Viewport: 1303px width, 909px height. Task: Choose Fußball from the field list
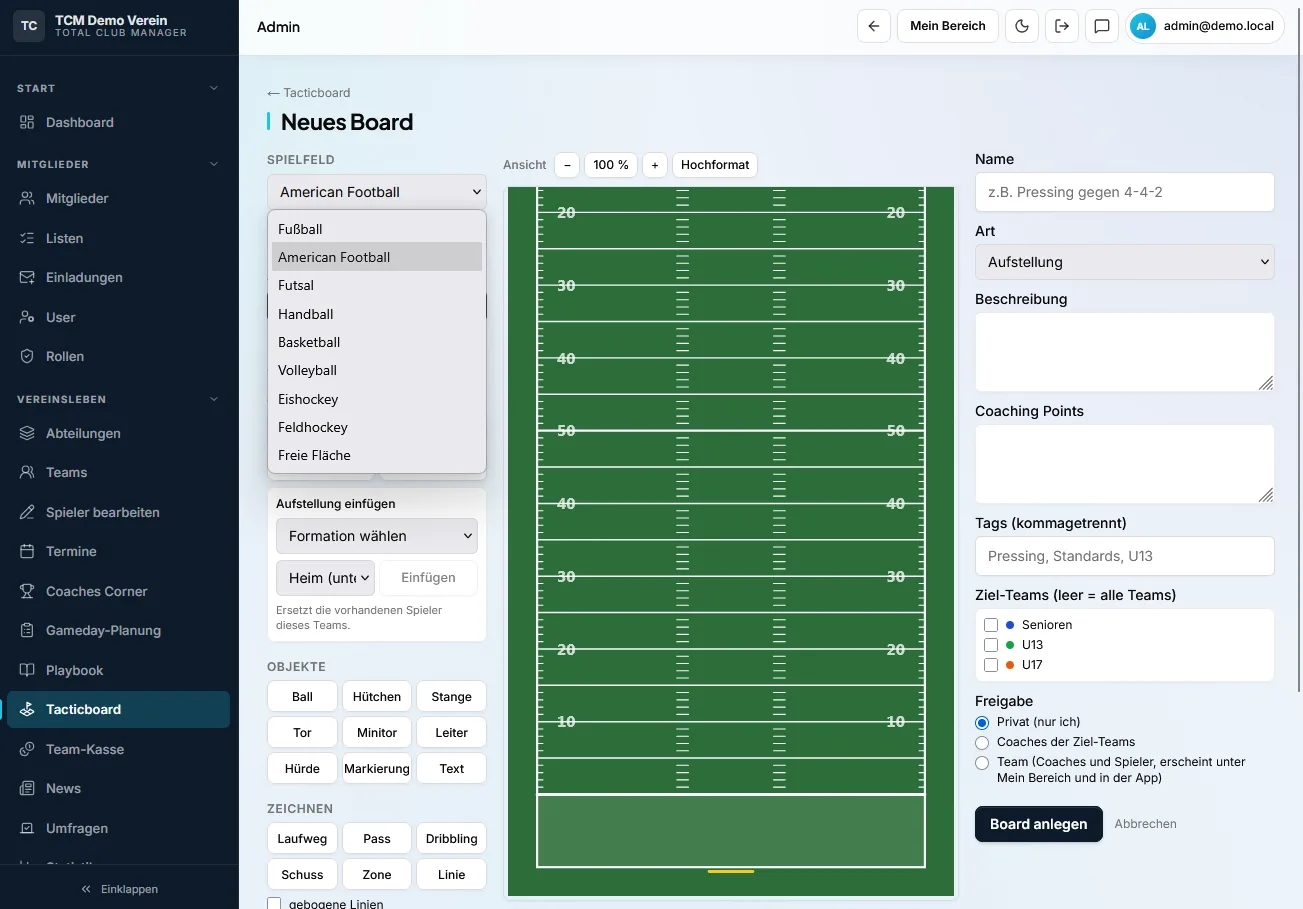tap(377, 229)
